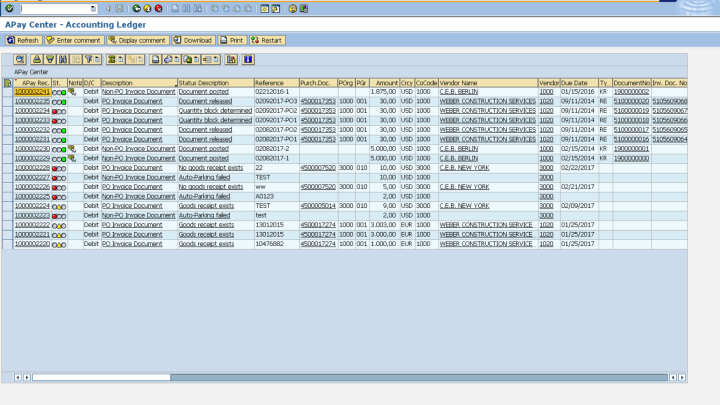Viewport: 720px width, 405px height.
Task: Click the blue Information icon in grid toolbar
Action: [248, 59]
